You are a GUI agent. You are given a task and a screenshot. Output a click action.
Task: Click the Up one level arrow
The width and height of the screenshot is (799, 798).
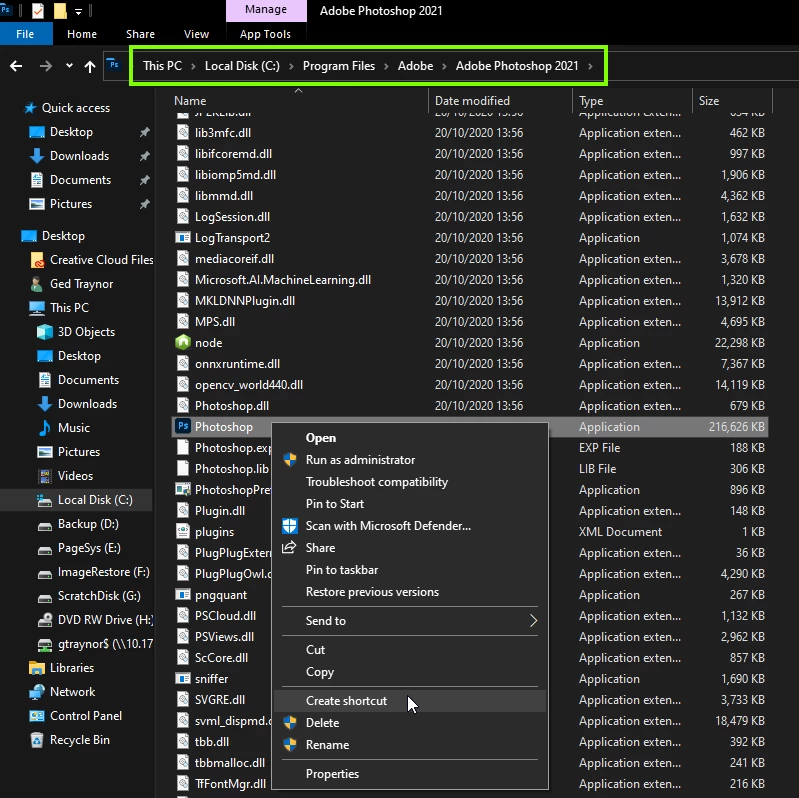pos(90,66)
